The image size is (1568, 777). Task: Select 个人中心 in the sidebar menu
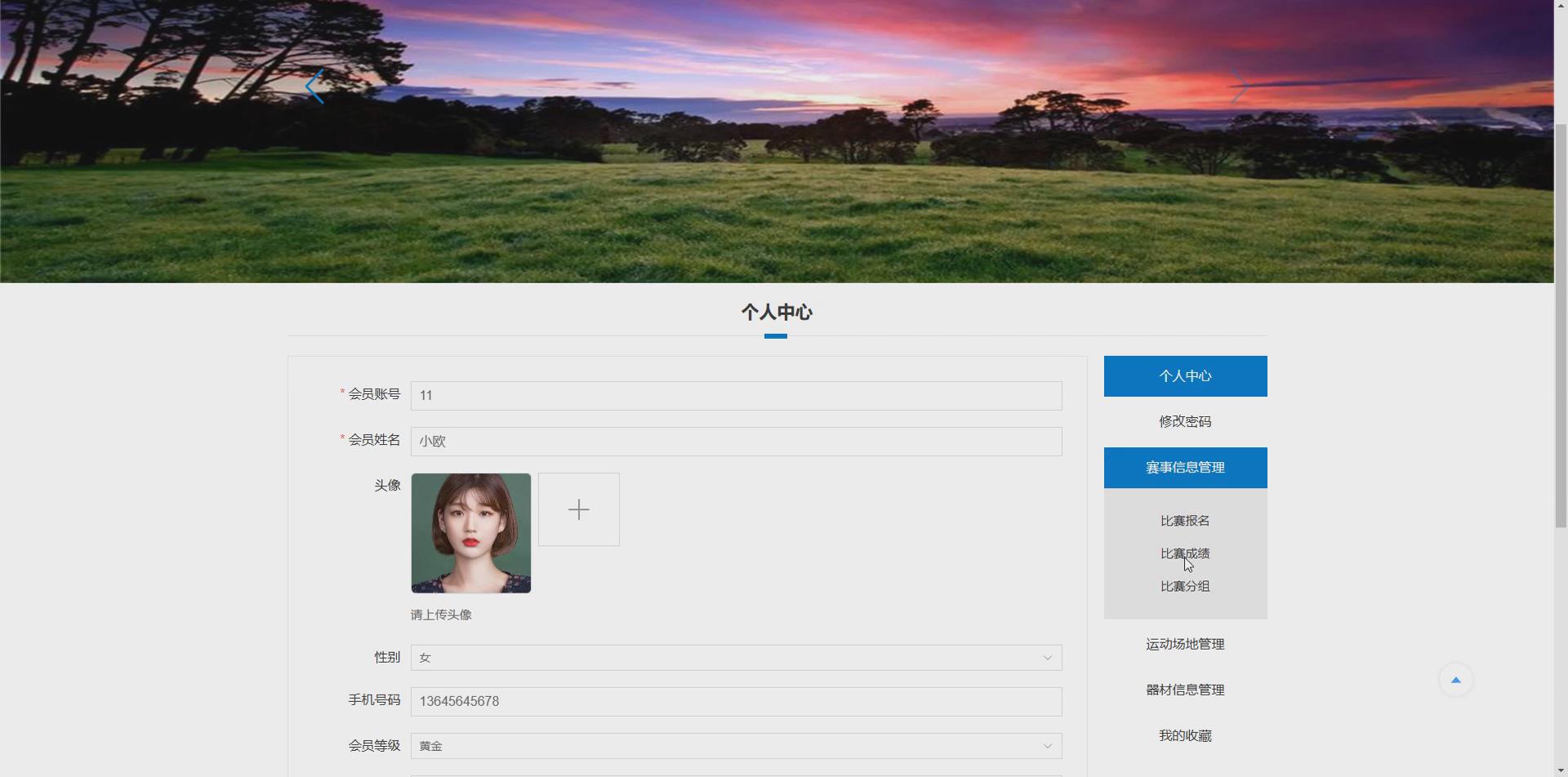[1184, 375]
